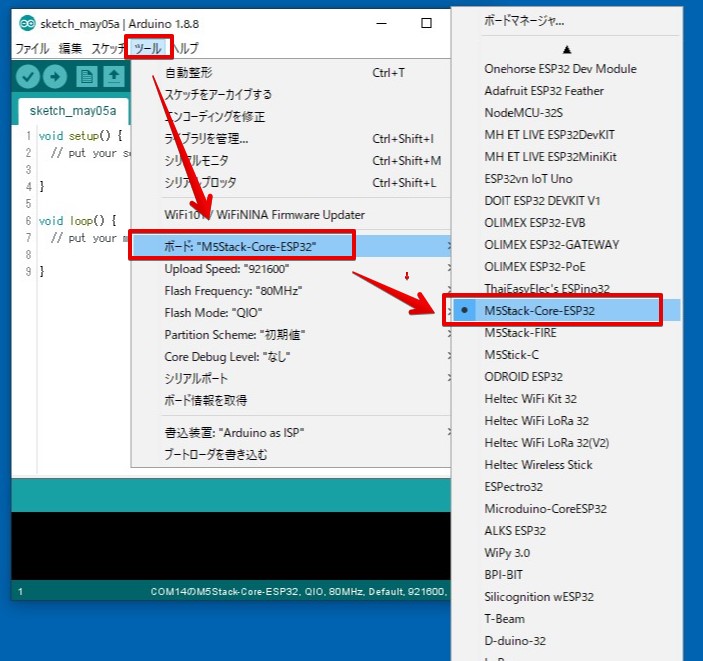Screen dimensions: 703x661
Task: Expand the ボード: "M5Stack-Core-ESP32" submenu
Action: coord(291,246)
